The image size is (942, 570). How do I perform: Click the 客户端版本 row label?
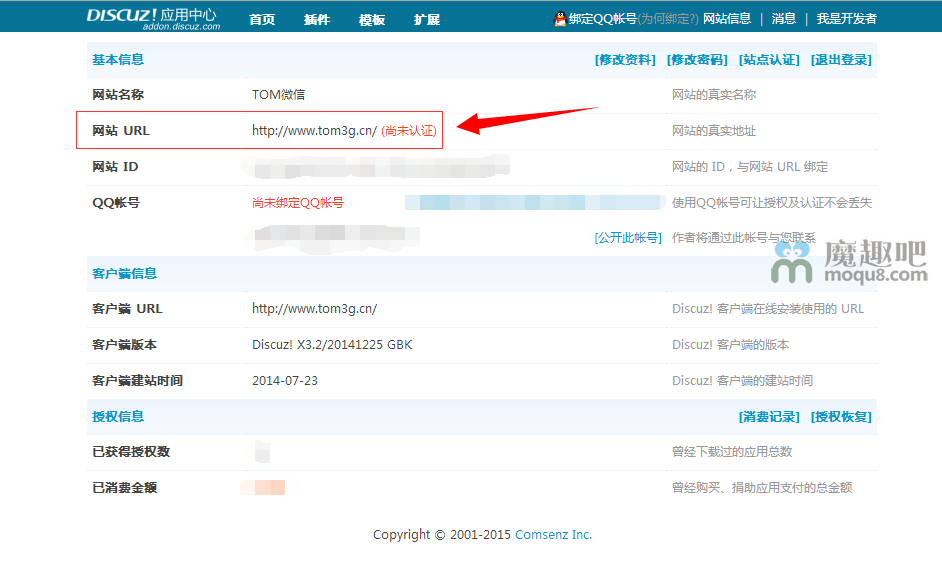pos(124,344)
